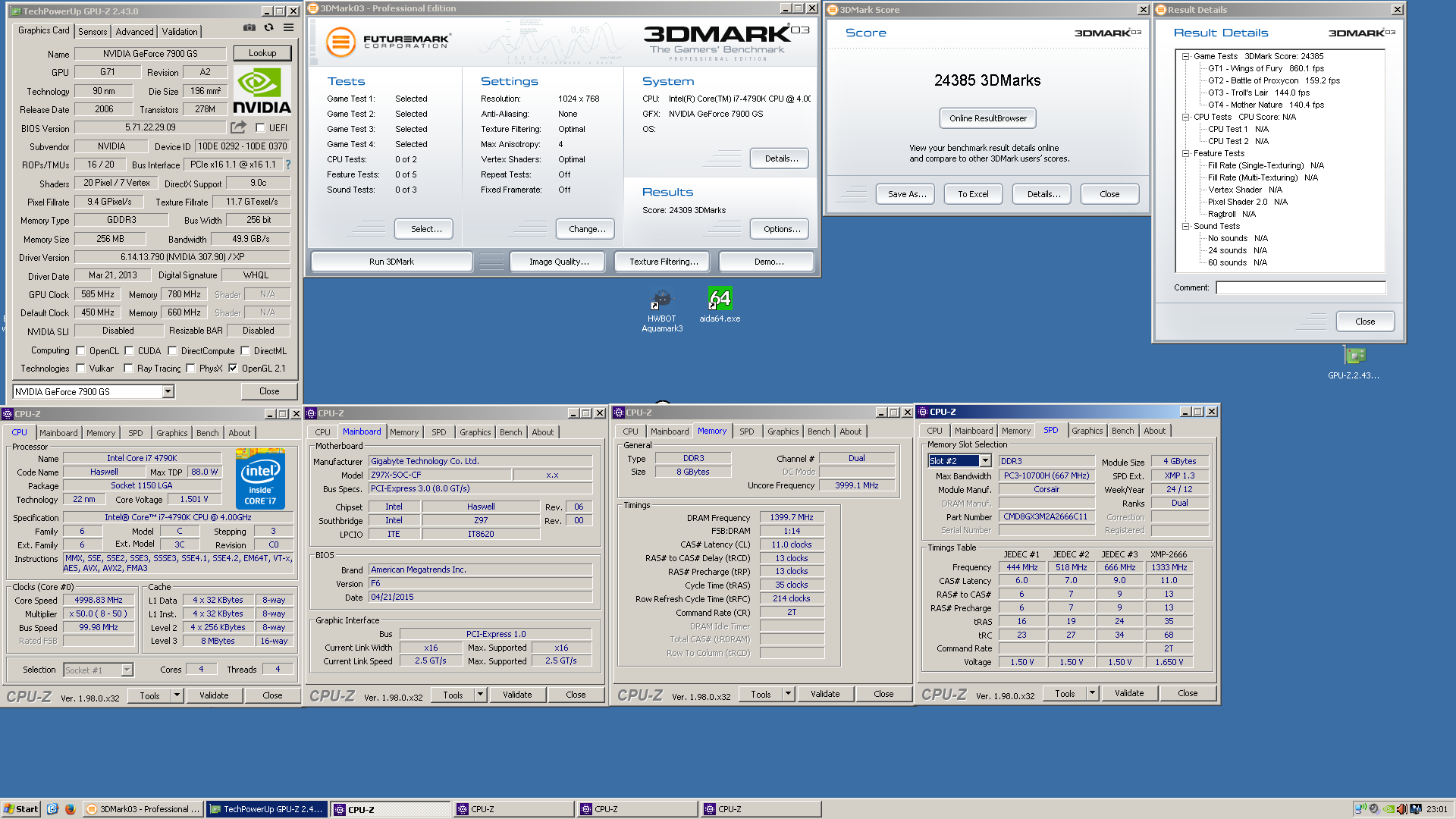Toggle the DirectCompute checkbox
This screenshot has width=1456, height=819.
(172, 351)
